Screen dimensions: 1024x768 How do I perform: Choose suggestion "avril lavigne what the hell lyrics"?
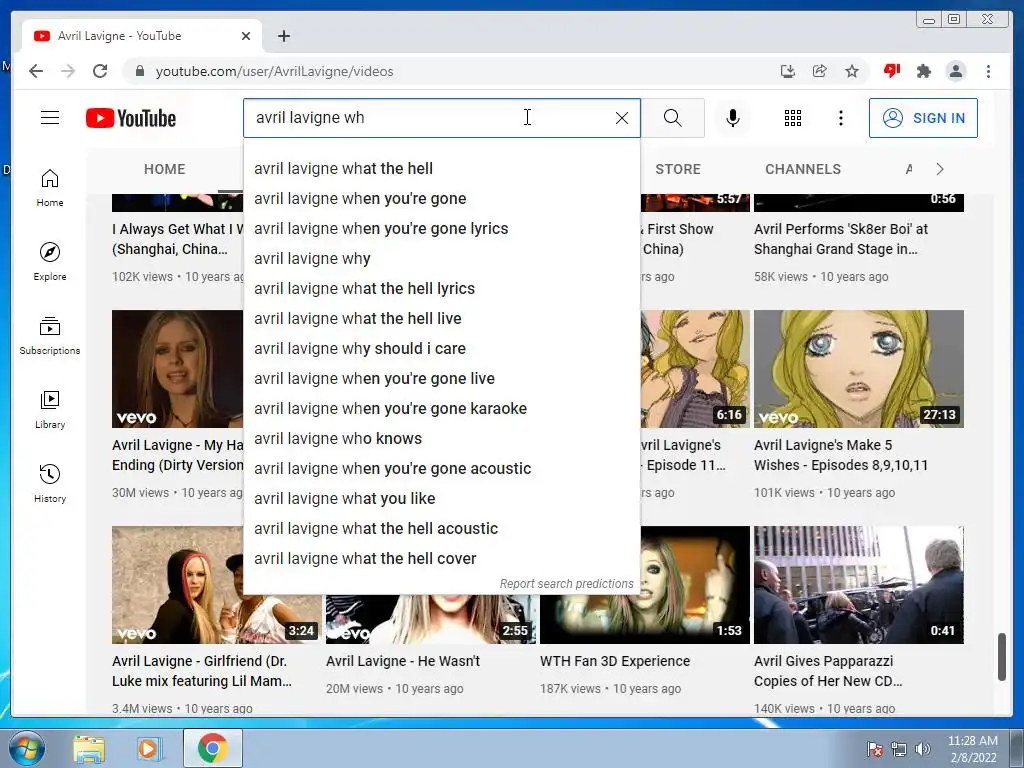441,289
